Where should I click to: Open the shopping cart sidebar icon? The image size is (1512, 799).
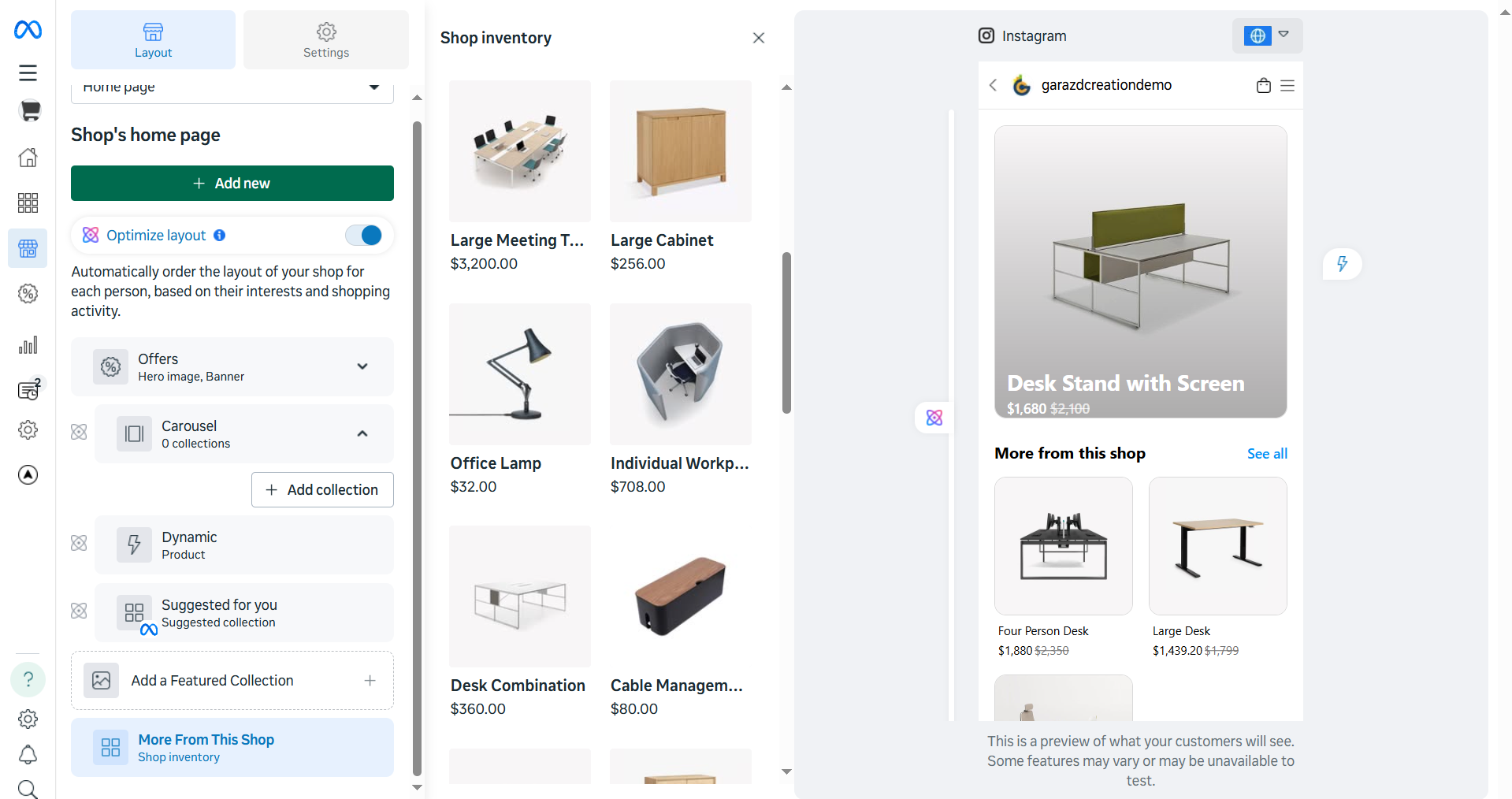pos(29,111)
